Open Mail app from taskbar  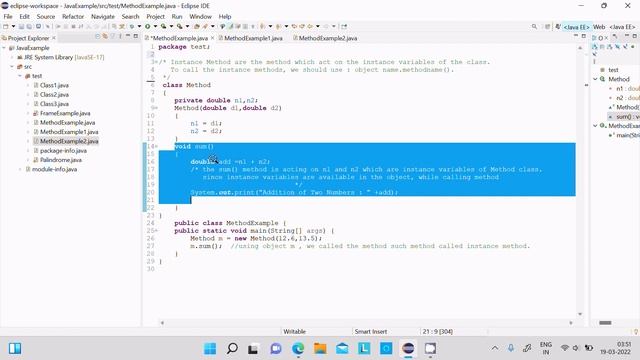click(x=342, y=349)
